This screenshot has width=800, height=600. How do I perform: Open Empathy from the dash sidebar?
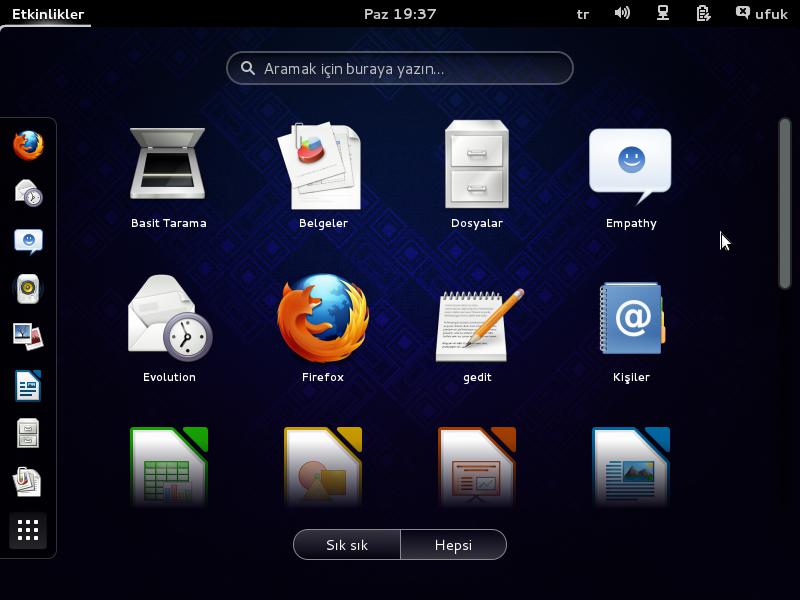click(x=28, y=241)
